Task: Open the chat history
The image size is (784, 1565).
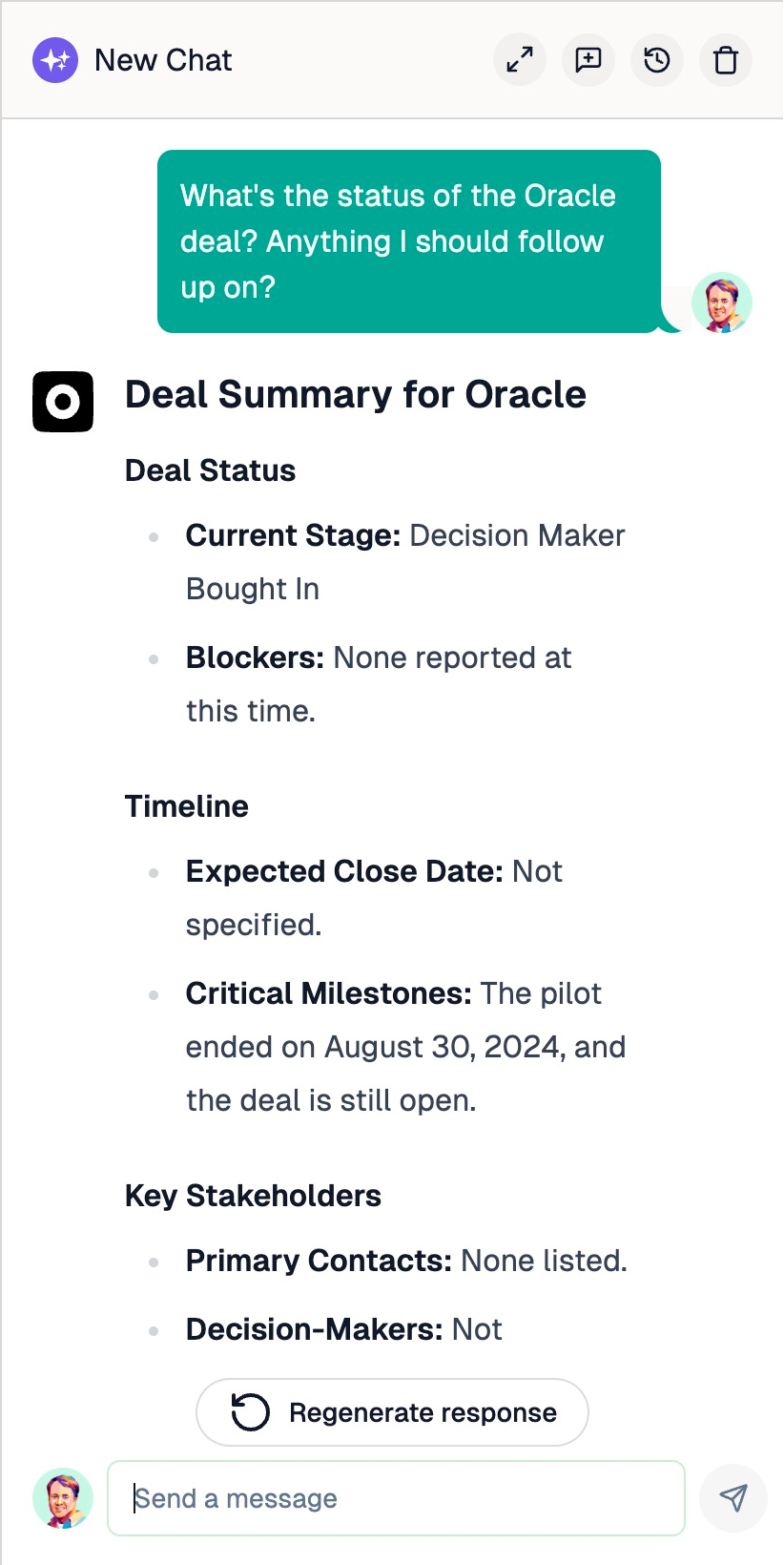Action: pos(657,60)
